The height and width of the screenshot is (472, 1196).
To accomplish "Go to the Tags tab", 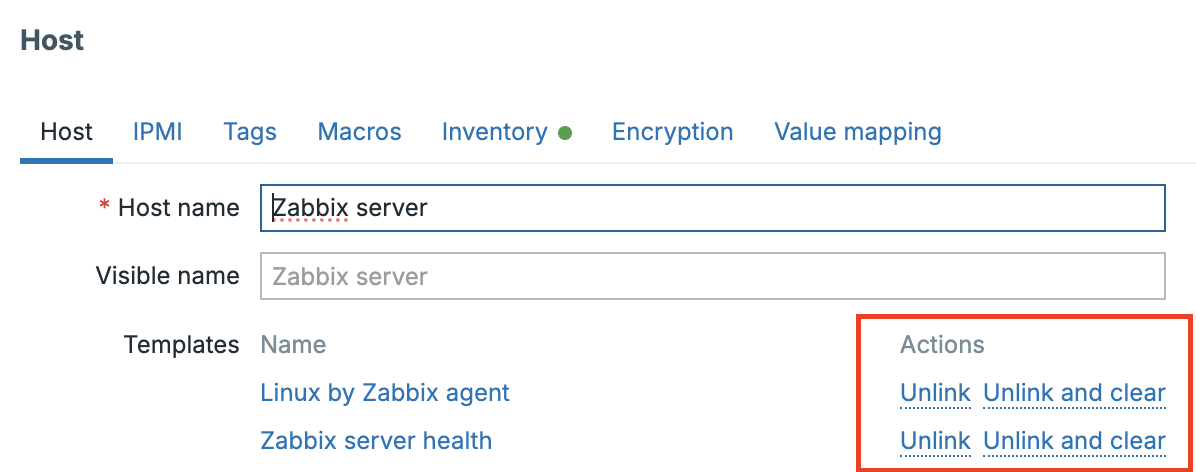I will 250,132.
